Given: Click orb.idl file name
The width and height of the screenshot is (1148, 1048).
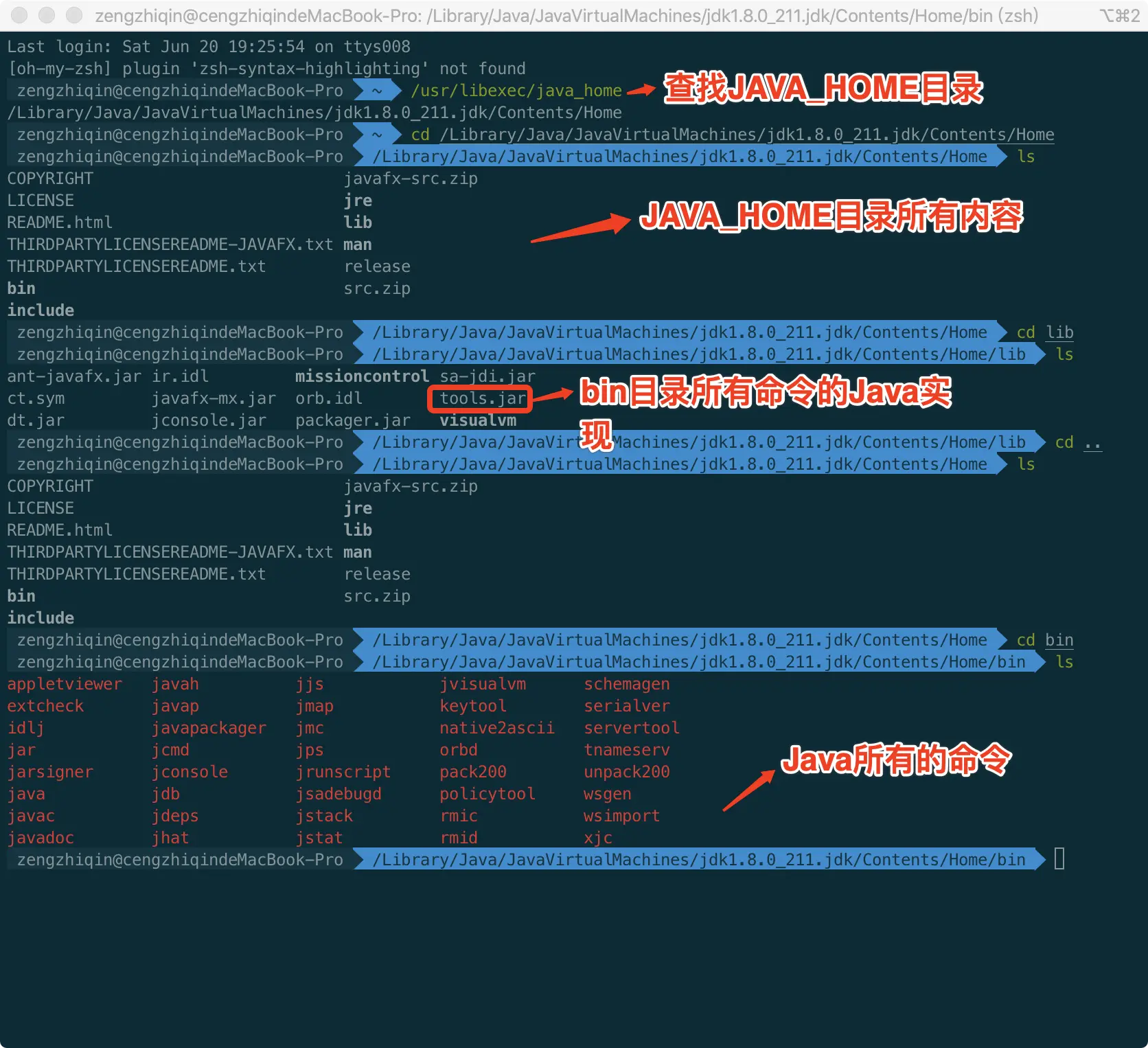Looking at the screenshot, I should (x=329, y=398).
